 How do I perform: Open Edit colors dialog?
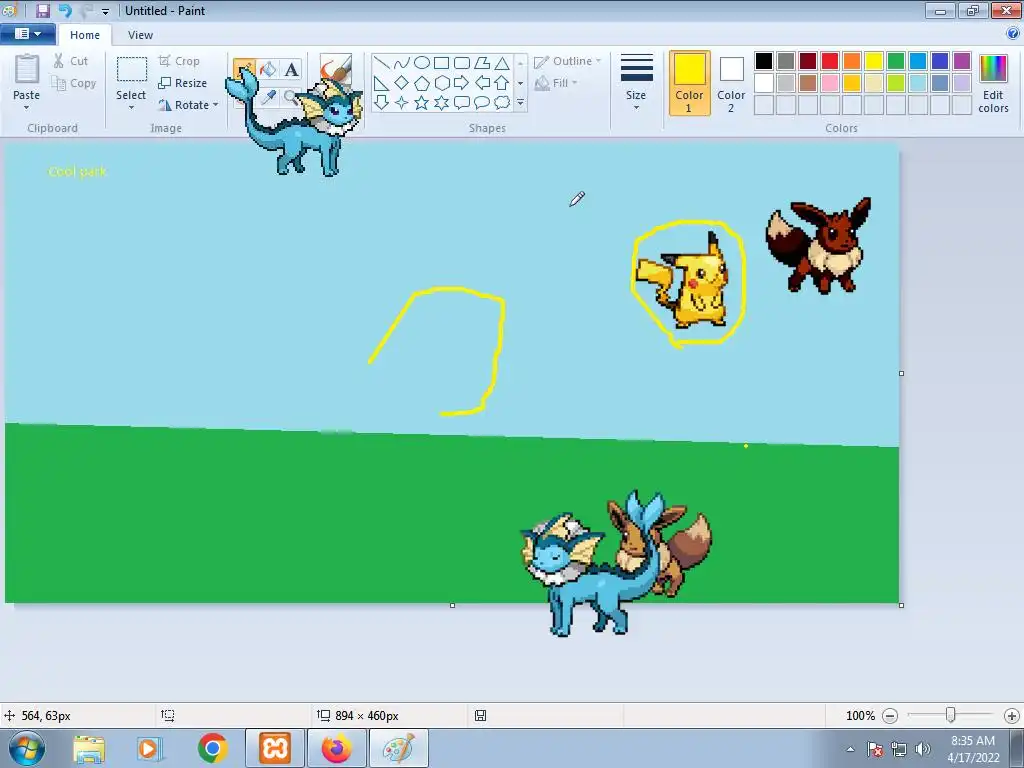pos(993,84)
